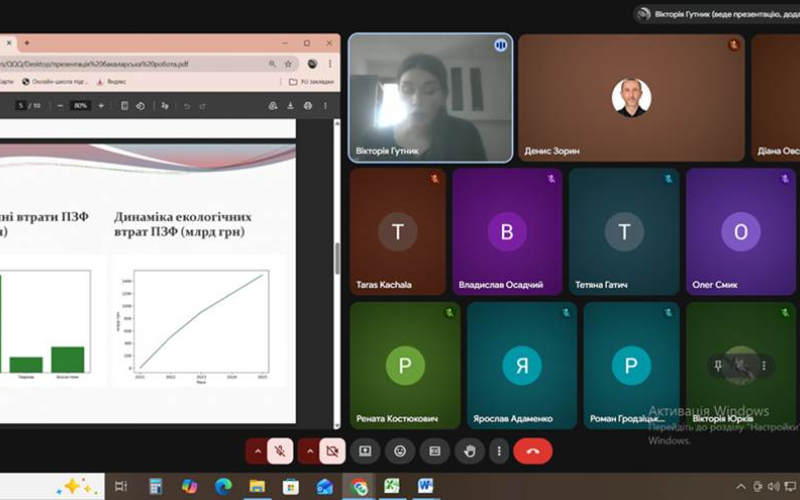
Task: Click the present screen button
Action: tap(365, 451)
